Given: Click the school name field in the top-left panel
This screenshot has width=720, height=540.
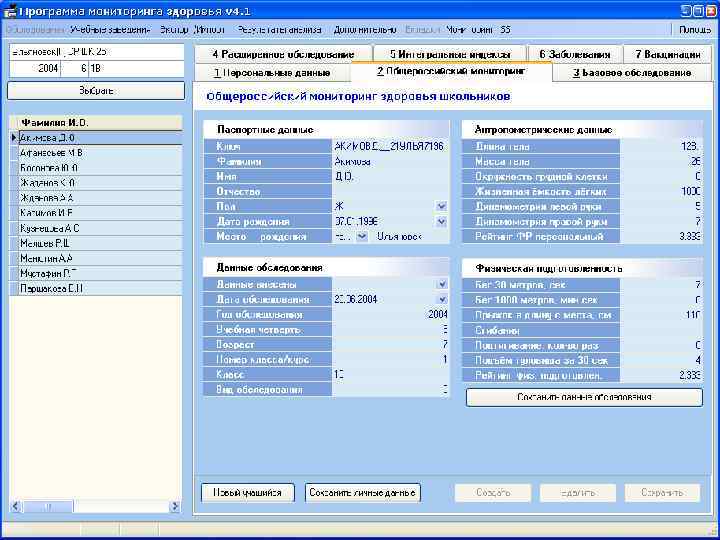Looking at the screenshot, I should 96,52.
